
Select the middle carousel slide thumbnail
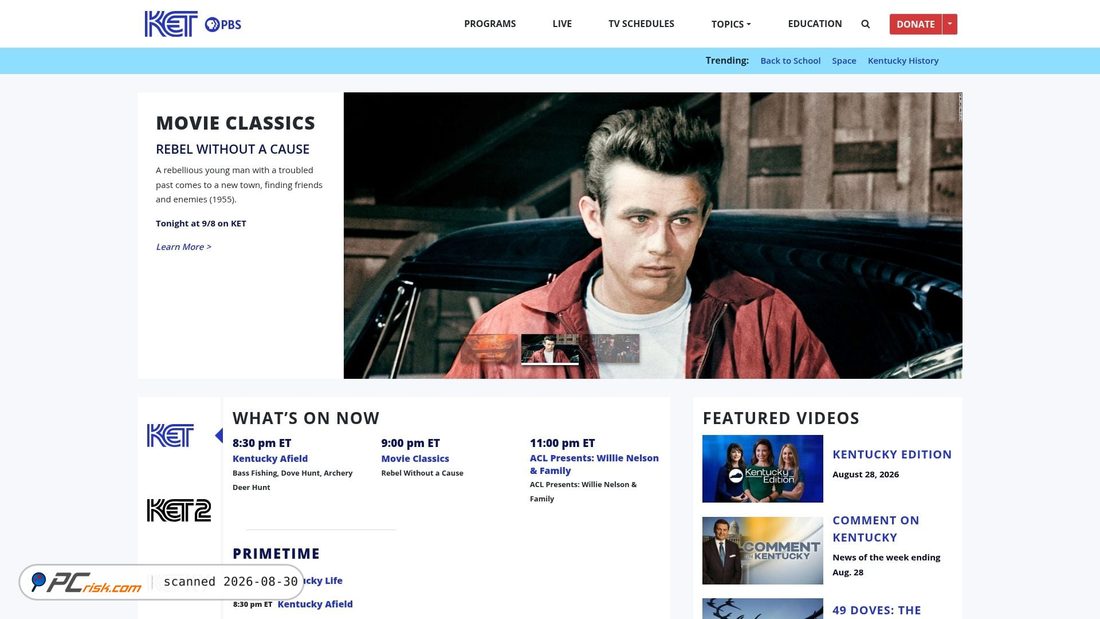tap(550, 349)
